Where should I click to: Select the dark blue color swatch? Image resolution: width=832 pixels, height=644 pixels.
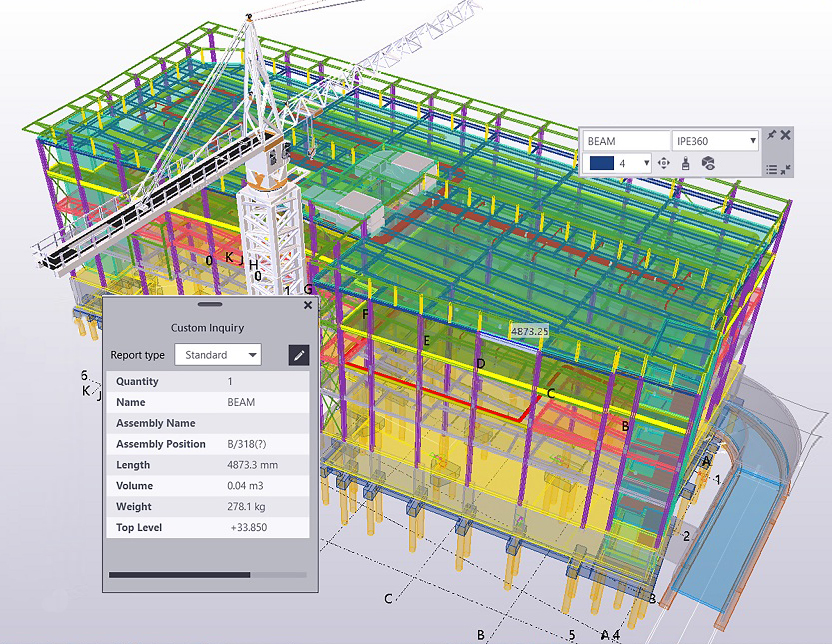603,163
